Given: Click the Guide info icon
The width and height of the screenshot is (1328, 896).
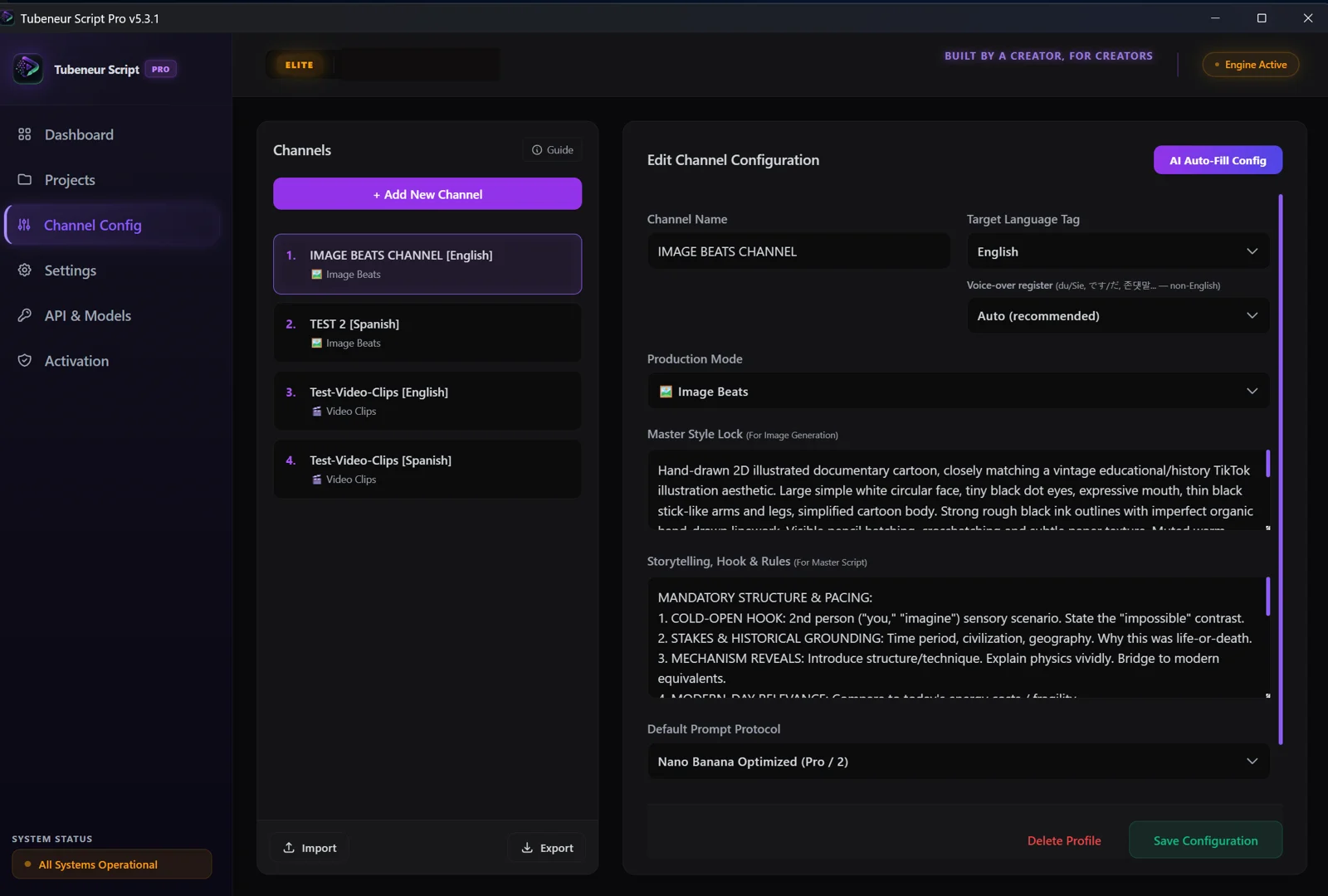Looking at the screenshot, I should (x=537, y=150).
